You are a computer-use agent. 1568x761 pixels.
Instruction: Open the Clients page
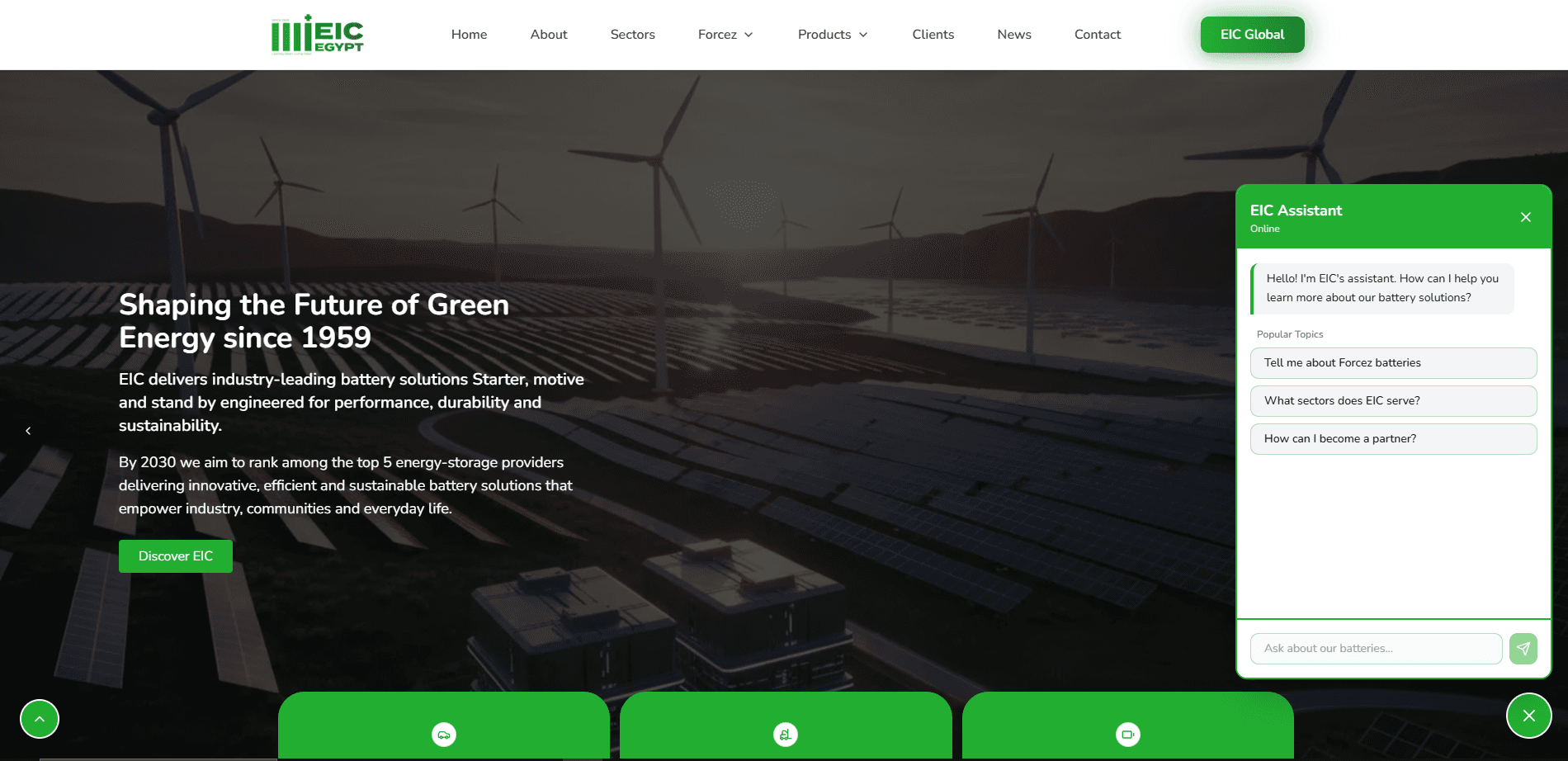tap(933, 35)
